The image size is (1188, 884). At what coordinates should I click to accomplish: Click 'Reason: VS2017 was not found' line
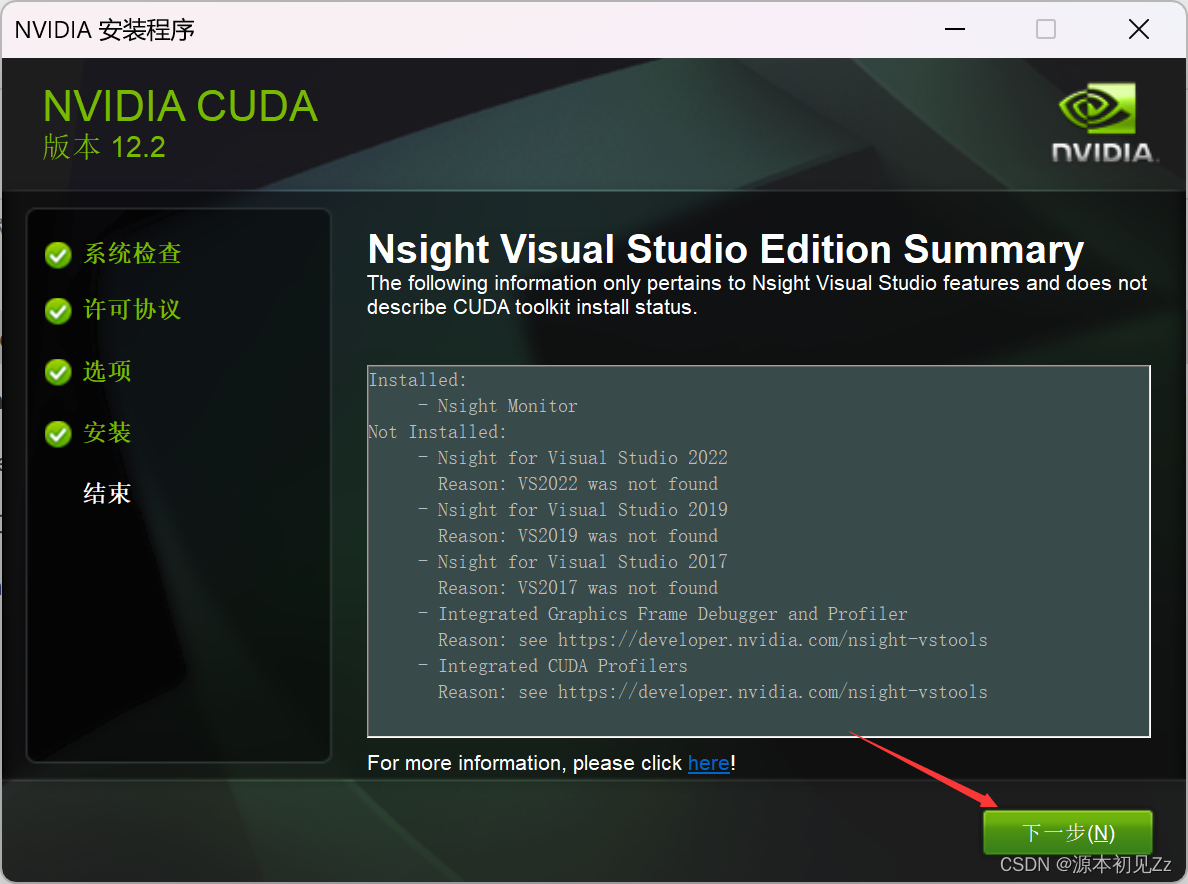point(577,588)
